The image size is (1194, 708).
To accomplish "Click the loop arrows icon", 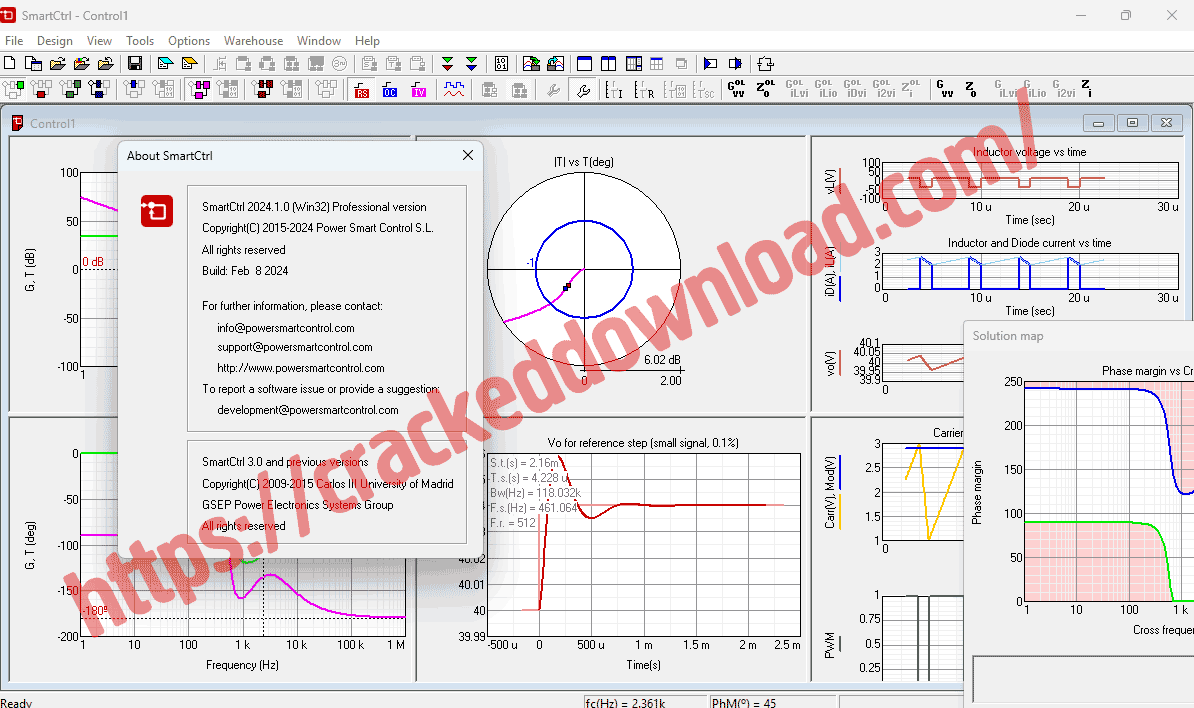I will [765, 64].
